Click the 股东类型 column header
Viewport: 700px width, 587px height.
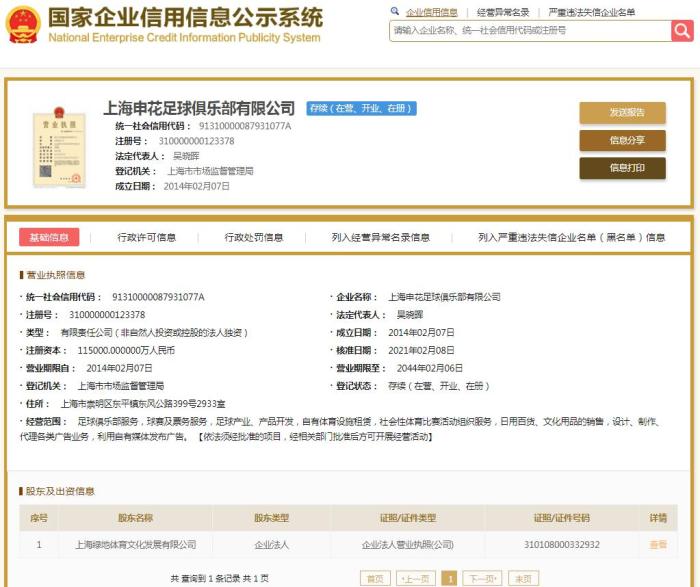[x=271, y=518]
